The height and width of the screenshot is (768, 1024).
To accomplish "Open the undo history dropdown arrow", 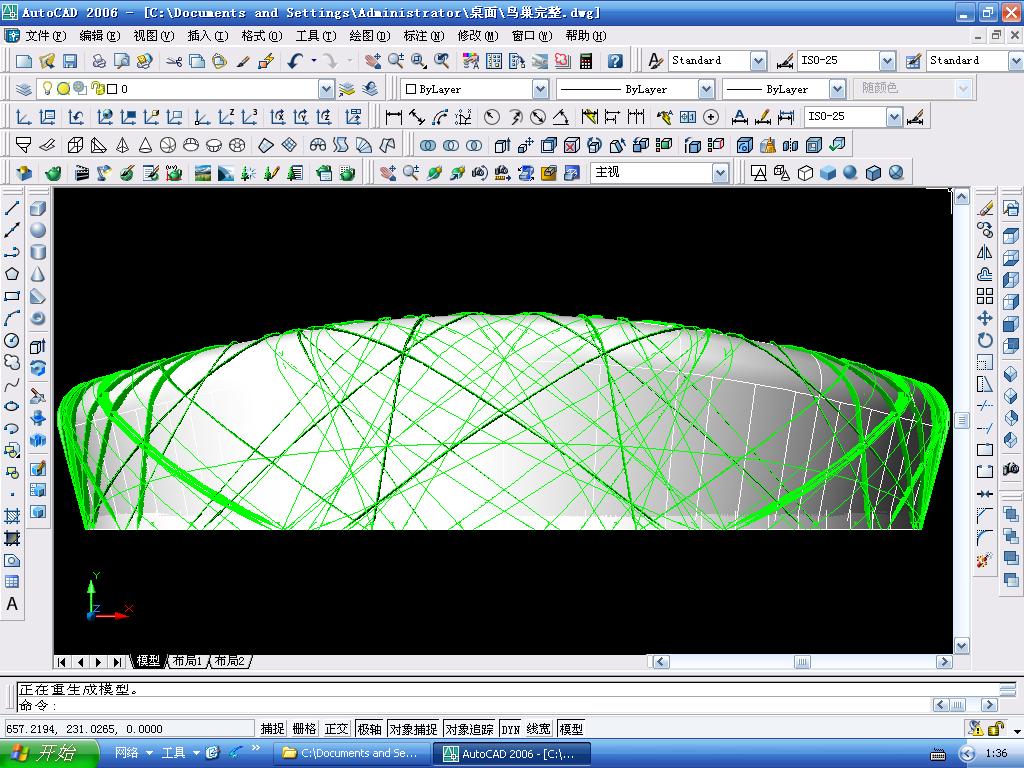I will pos(314,61).
